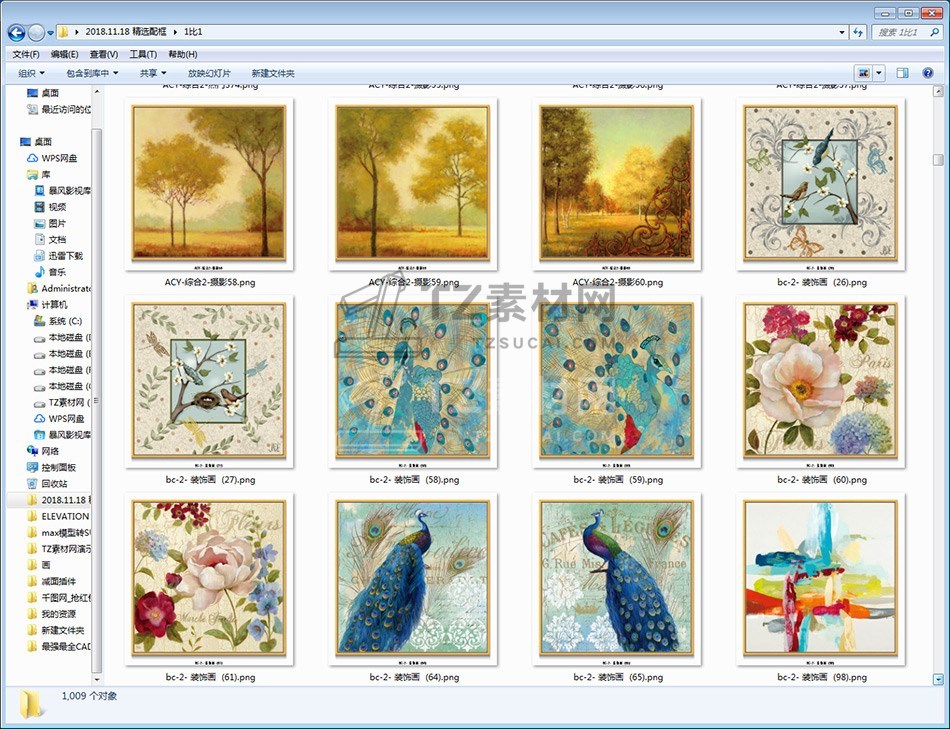The image size is (950, 729).
Task: Select 网络 in the sidebar
Action: [x=43, y=451]
